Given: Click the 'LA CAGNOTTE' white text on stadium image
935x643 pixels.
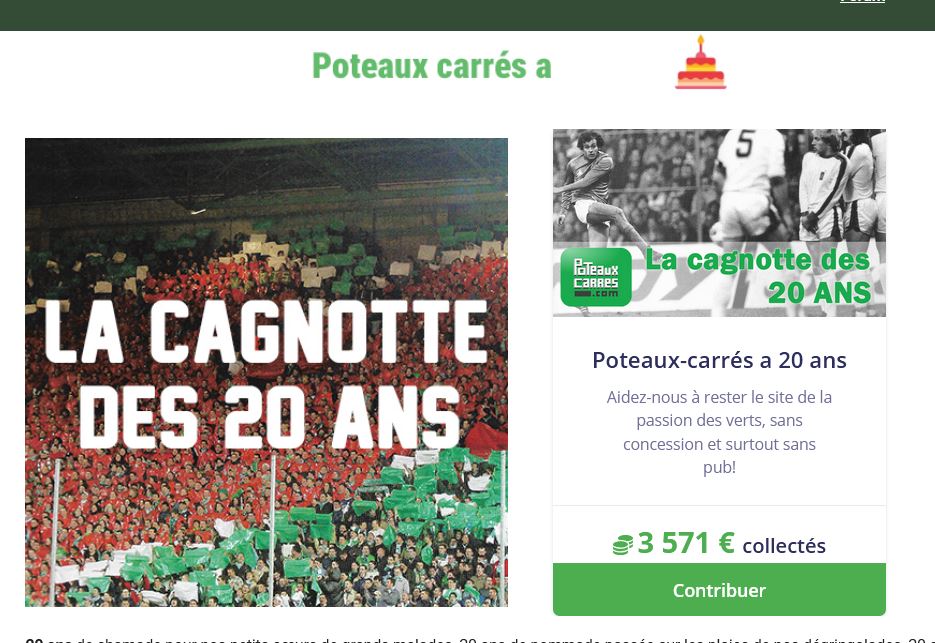Looking at the screenshot, I should pos(267,331).
